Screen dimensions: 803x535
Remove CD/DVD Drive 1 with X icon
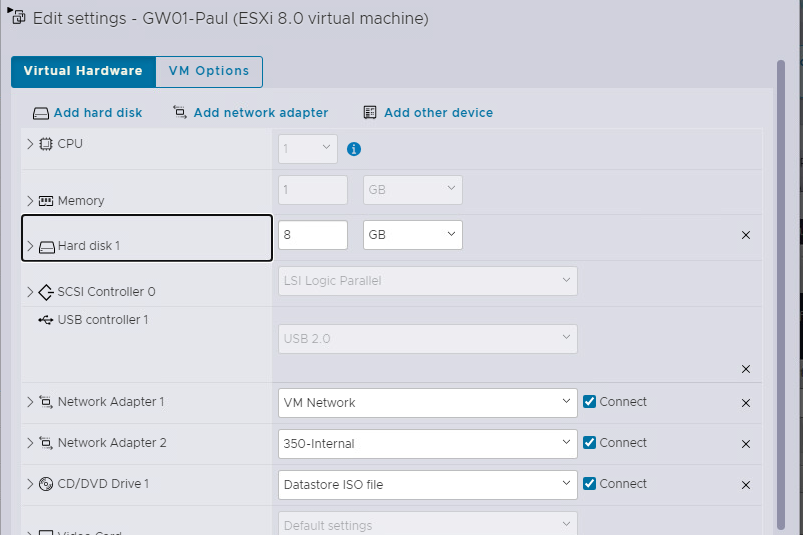[x=745, y=485]
